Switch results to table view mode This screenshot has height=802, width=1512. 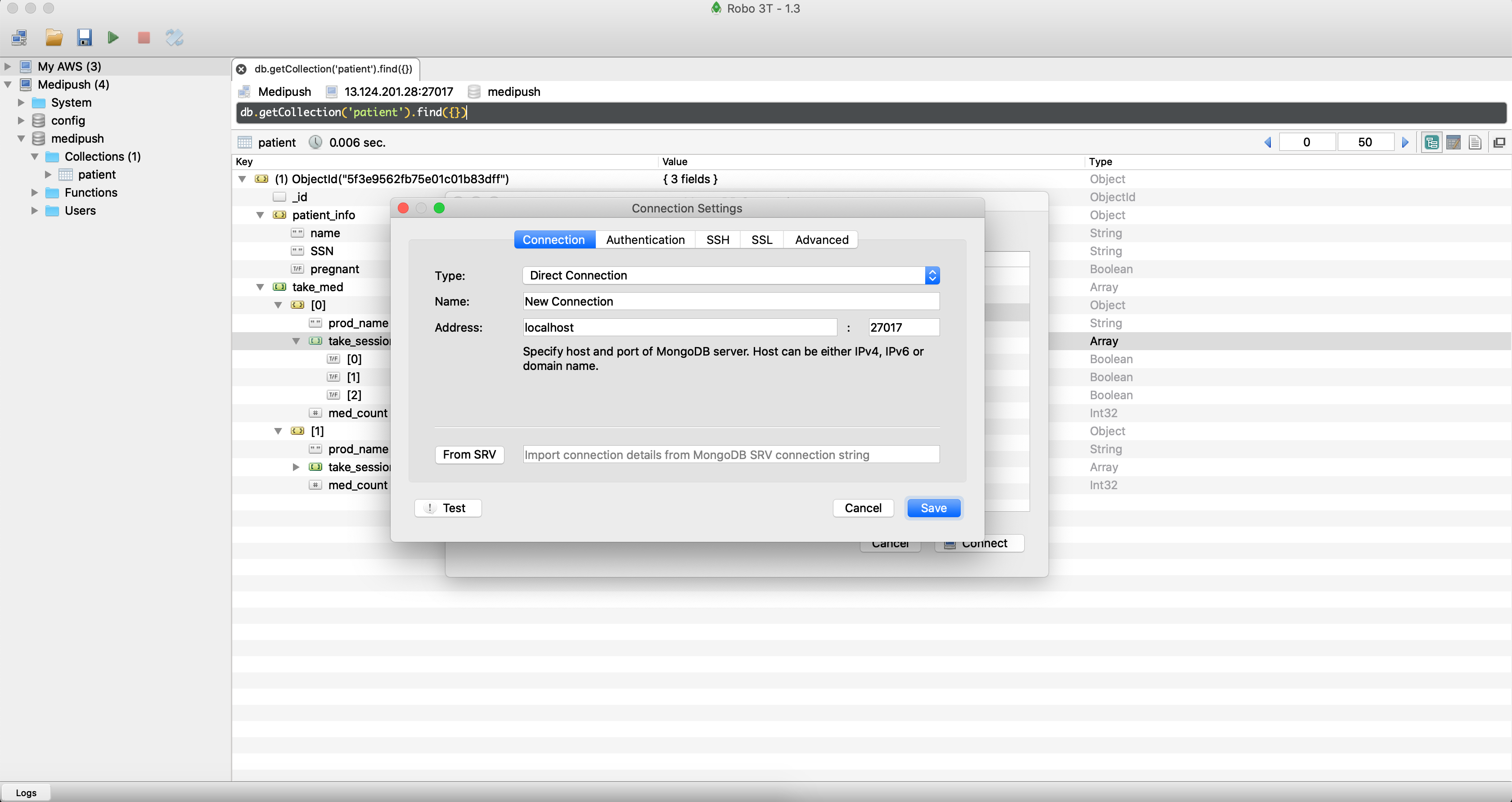[x=1453, y=142]
